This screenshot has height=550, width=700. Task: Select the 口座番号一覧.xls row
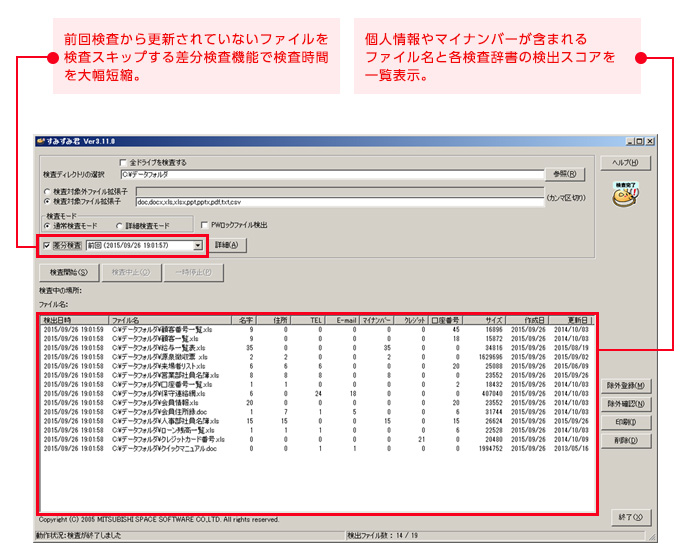(316, 385)
